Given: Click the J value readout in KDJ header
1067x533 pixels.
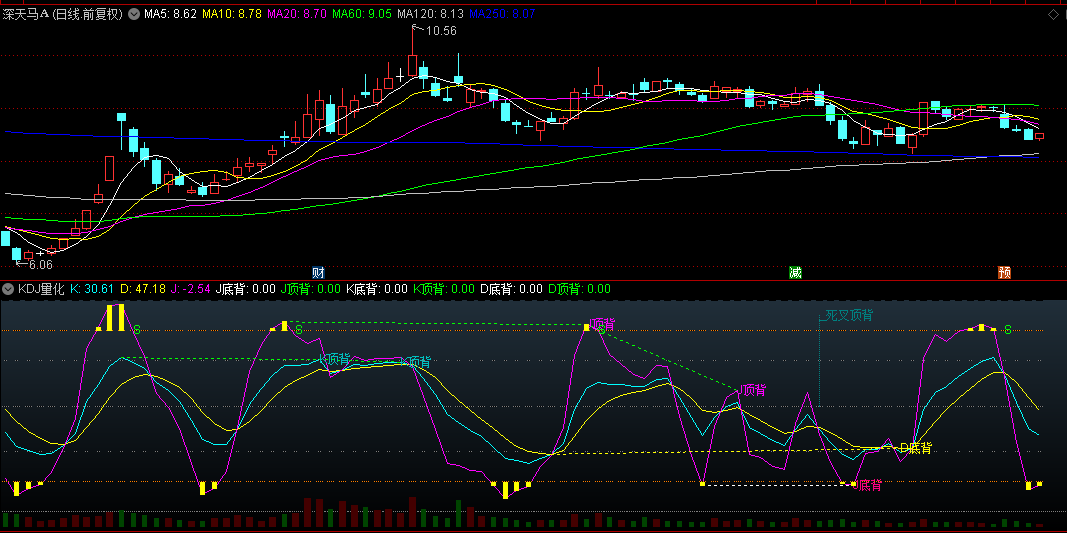Looking at the screenshot, I should tap(191, 289).
